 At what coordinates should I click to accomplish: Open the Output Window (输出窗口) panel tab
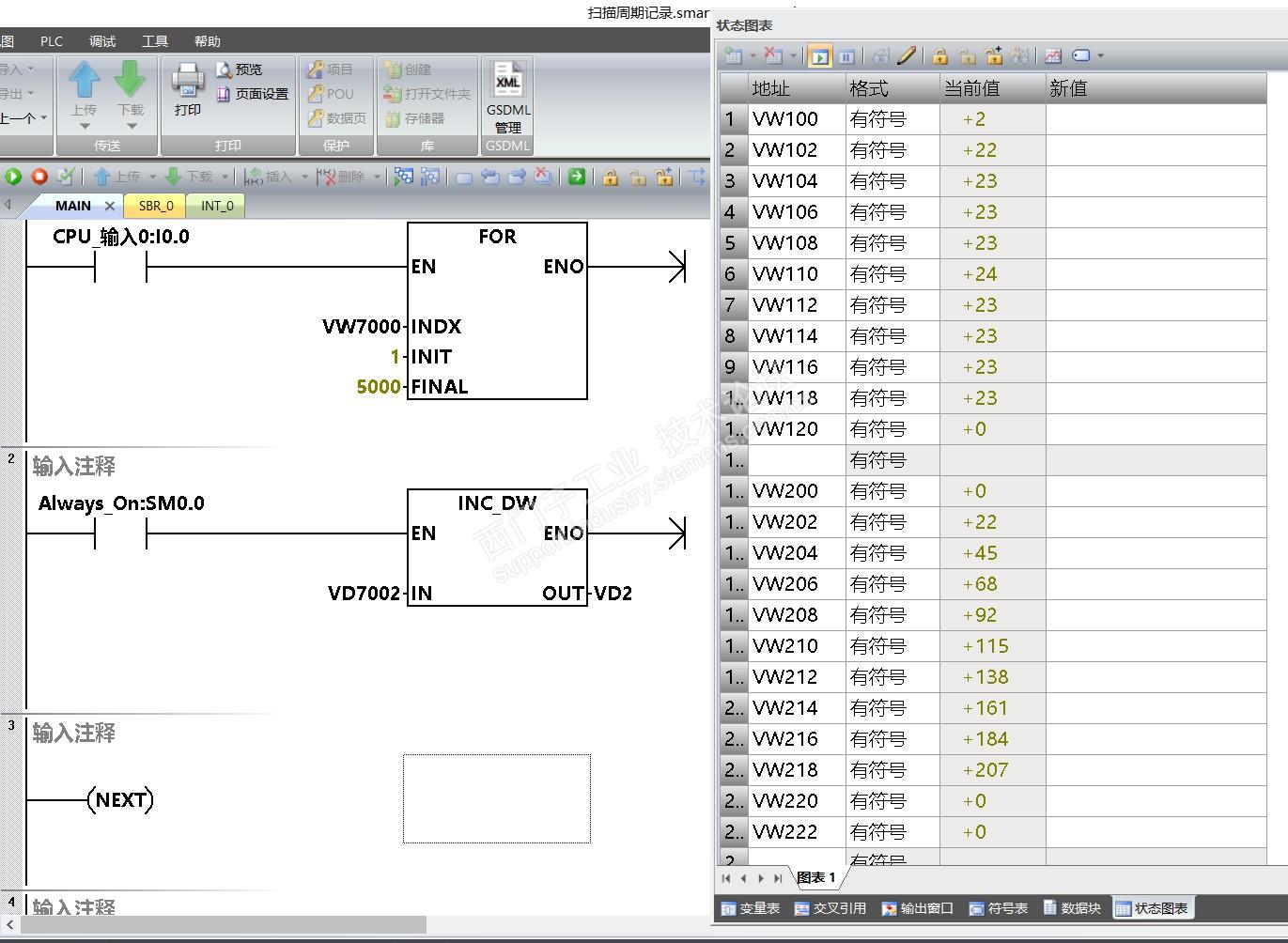pos(917,908)
